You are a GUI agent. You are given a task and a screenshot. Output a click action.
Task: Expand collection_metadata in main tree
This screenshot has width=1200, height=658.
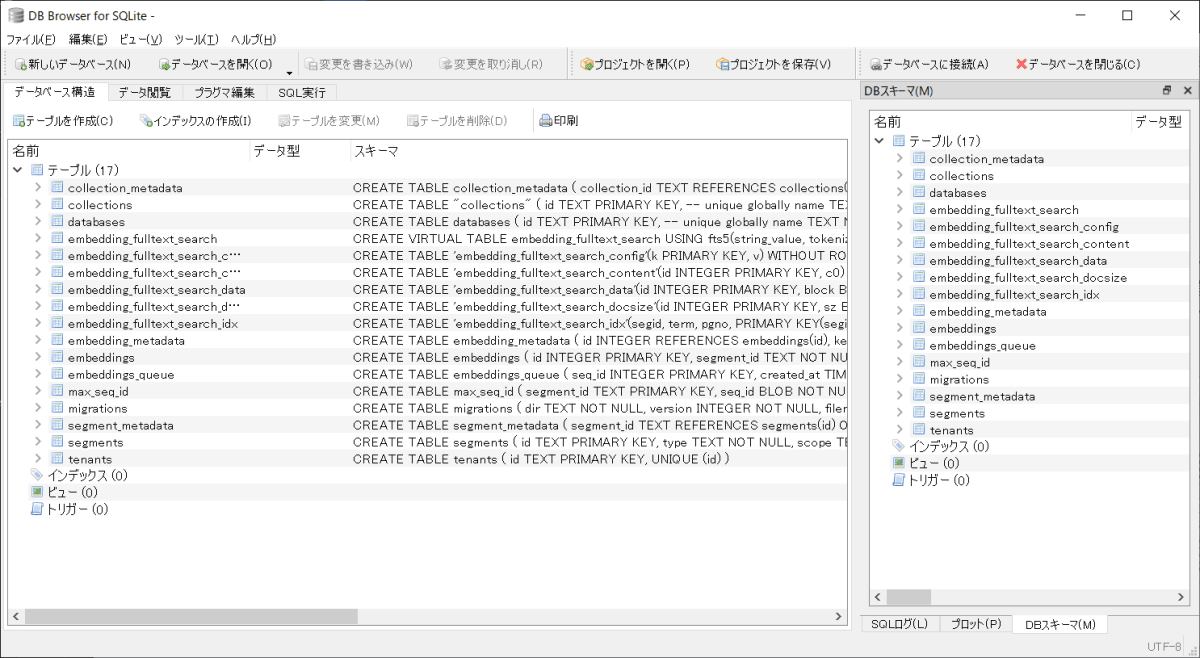click(38, 187)
